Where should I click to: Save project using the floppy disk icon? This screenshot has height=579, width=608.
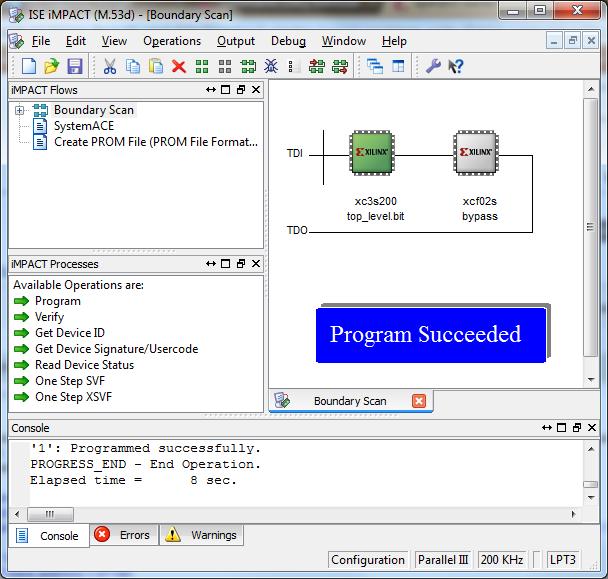[74, 66]
